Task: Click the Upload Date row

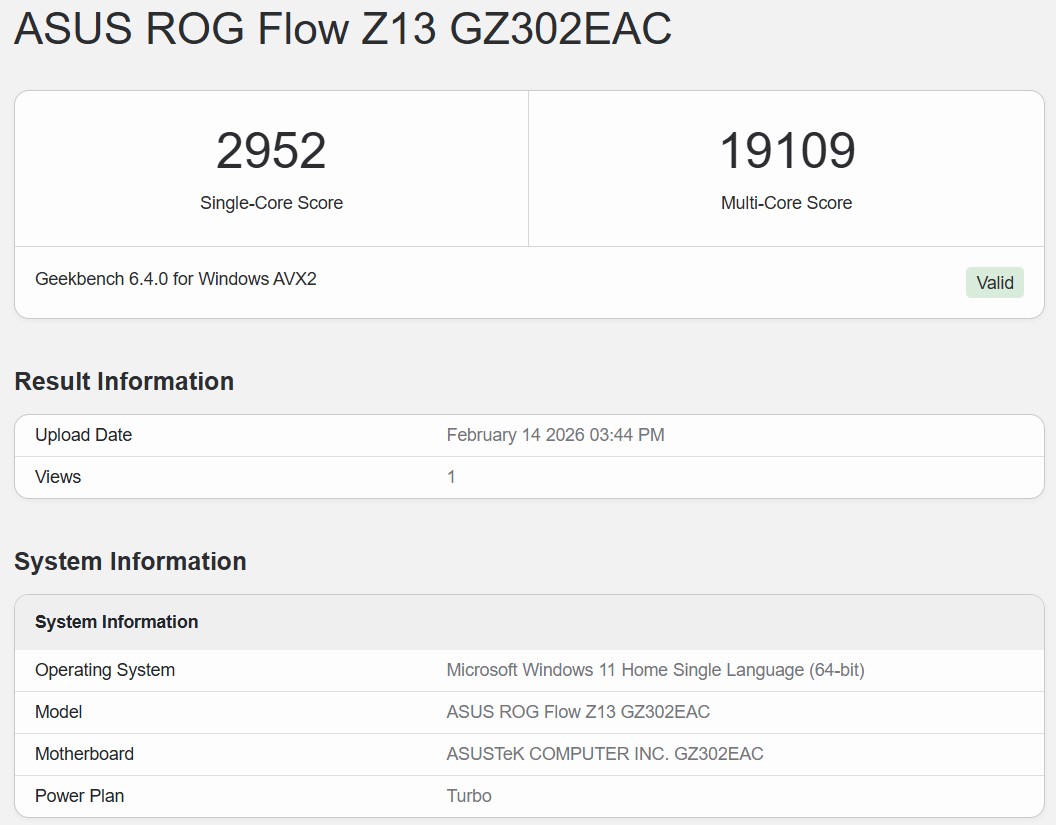Action: click(x=83, y=435)
